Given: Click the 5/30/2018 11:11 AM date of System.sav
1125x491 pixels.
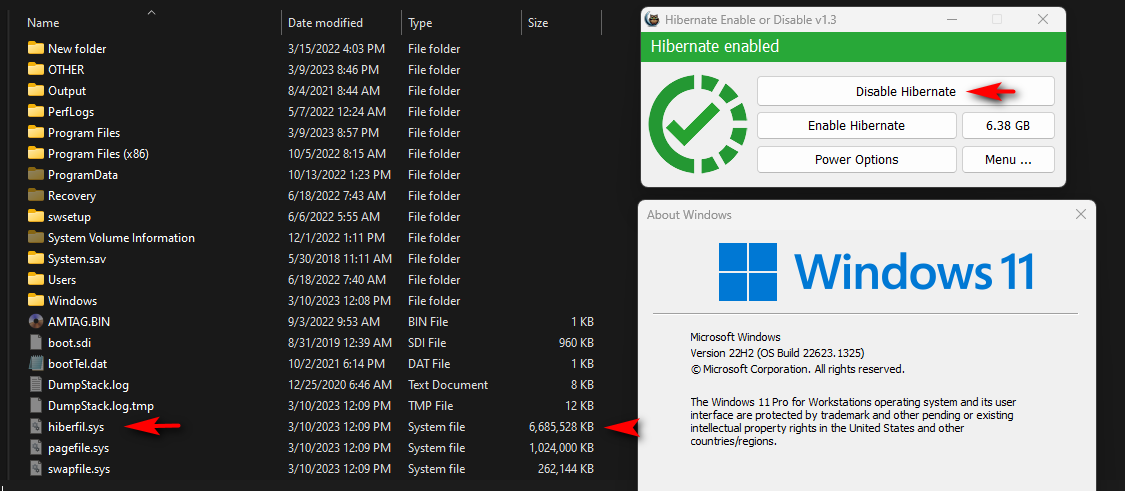Looking at the screenshot, I should pos(340,258).
